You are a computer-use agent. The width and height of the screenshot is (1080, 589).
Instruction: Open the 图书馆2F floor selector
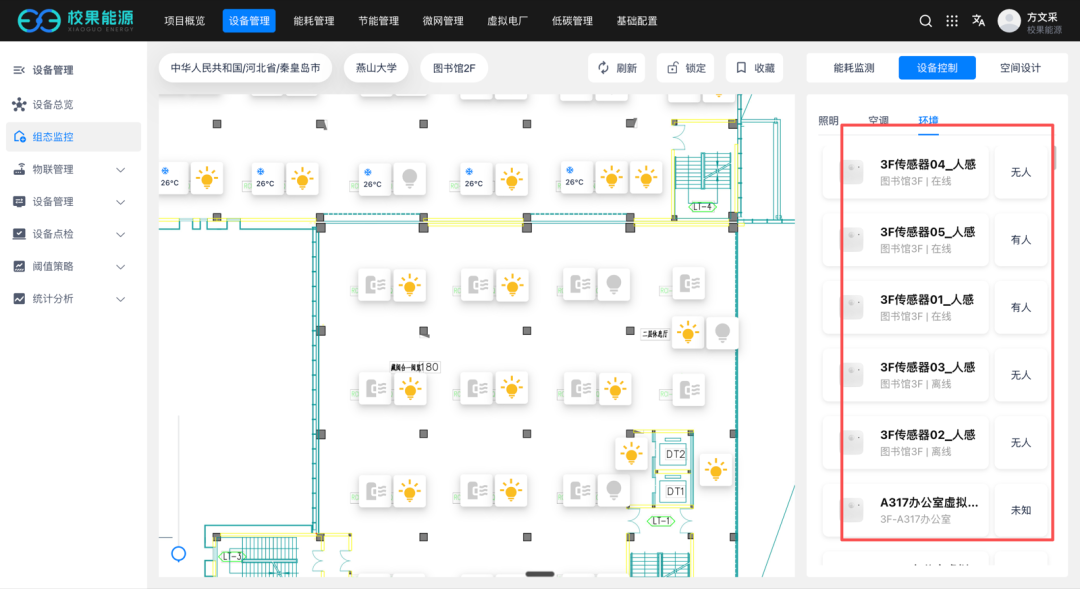coord(454,68)
